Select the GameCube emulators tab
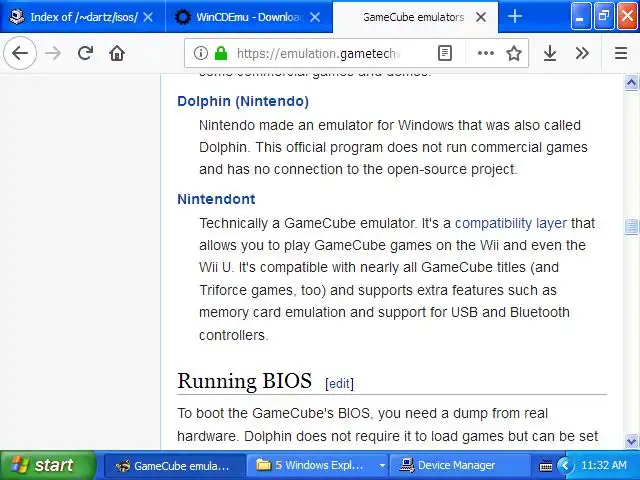The height and width of the screenshot is (480, 640). pos(415,17)
